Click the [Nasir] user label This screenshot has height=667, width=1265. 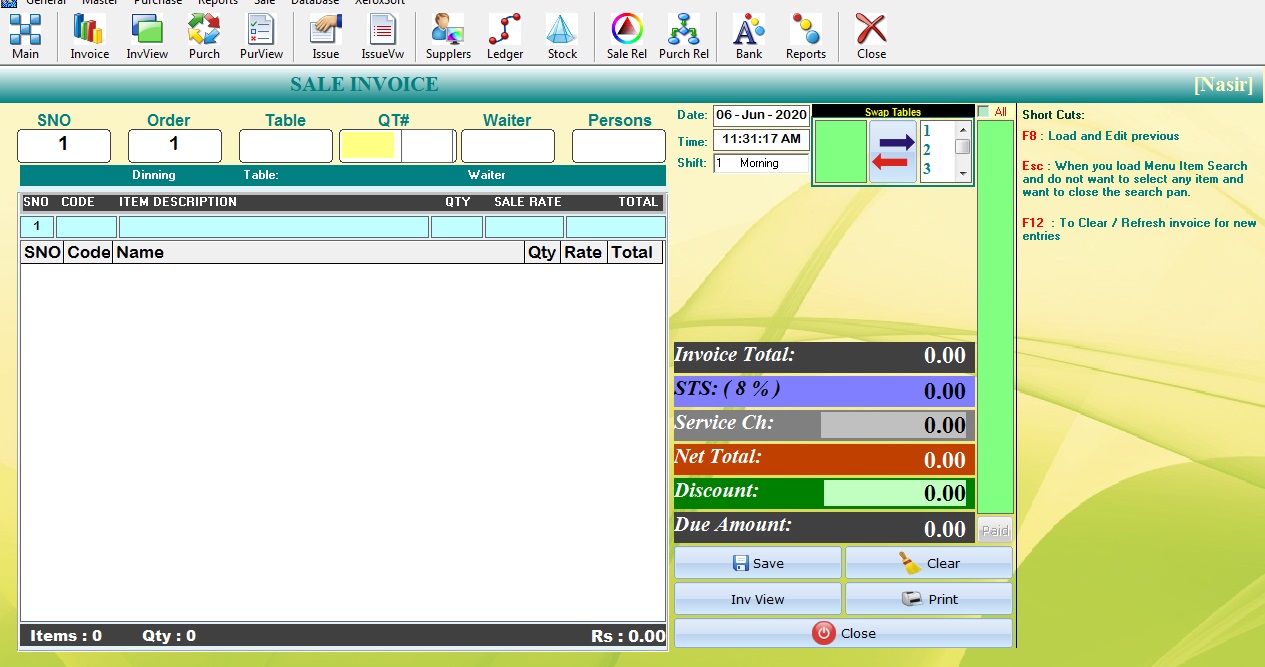[x=1223, y=84]
